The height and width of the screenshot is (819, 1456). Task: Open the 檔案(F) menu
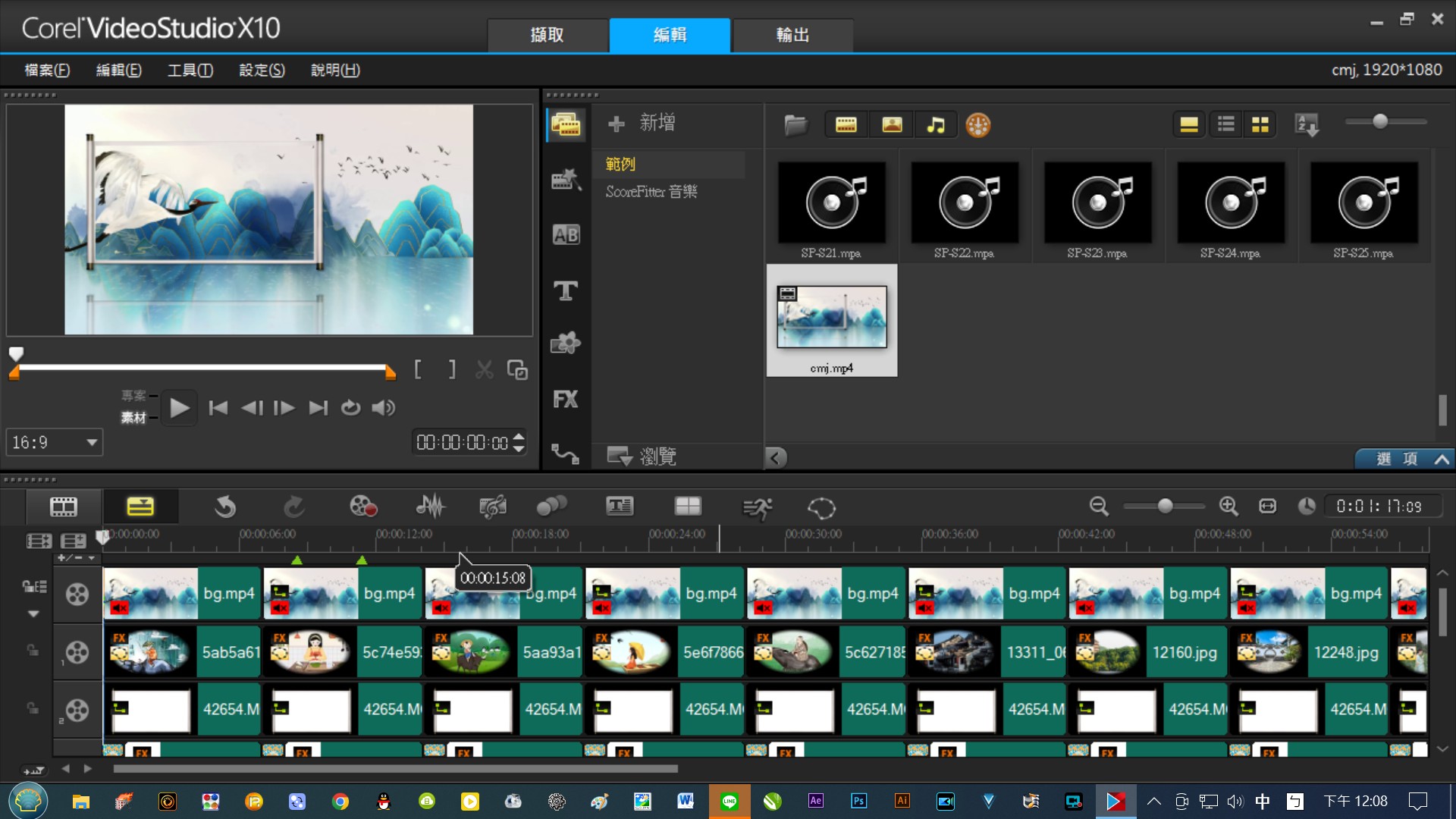[47, 70]
